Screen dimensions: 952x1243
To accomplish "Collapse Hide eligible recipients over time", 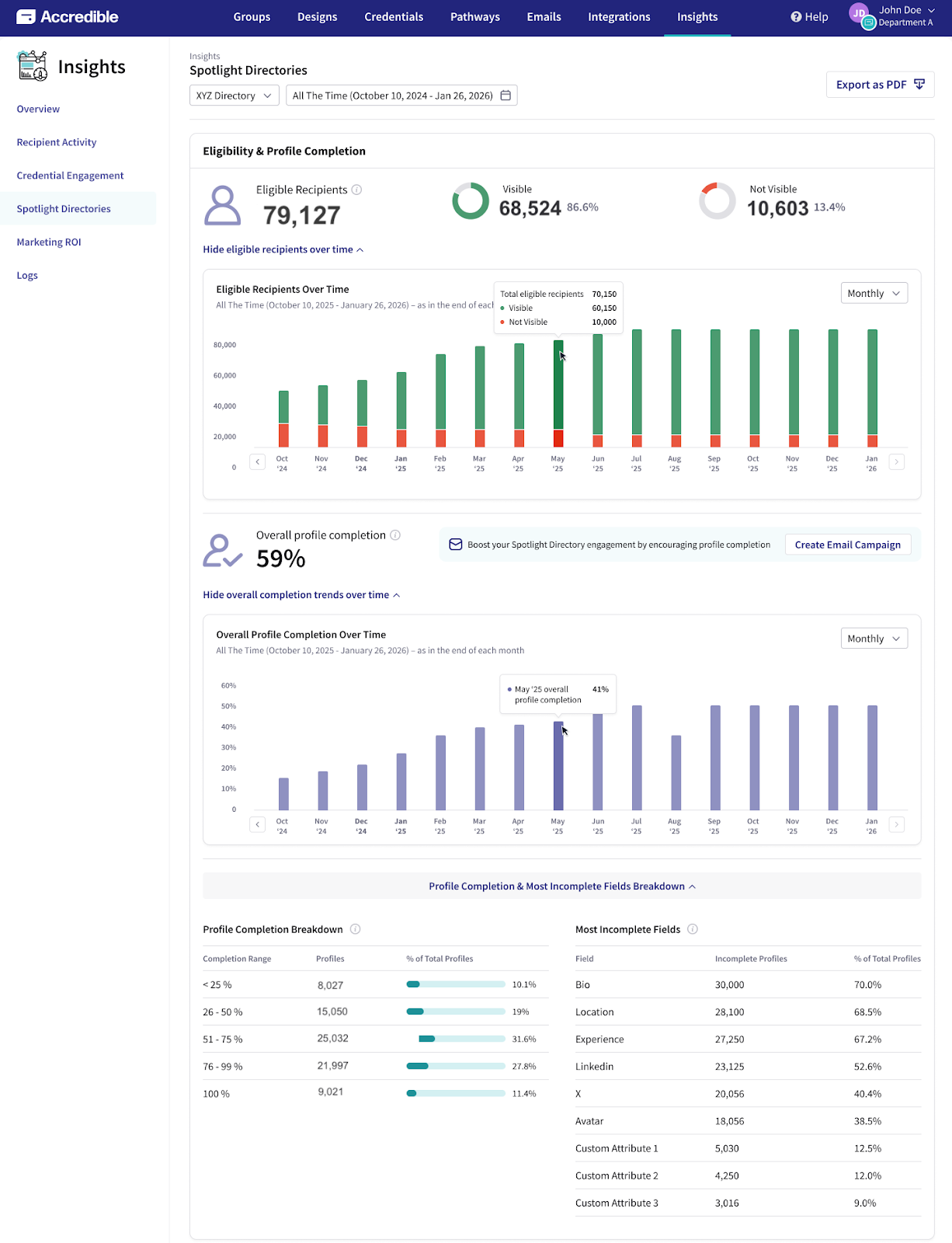I will 283,249.
